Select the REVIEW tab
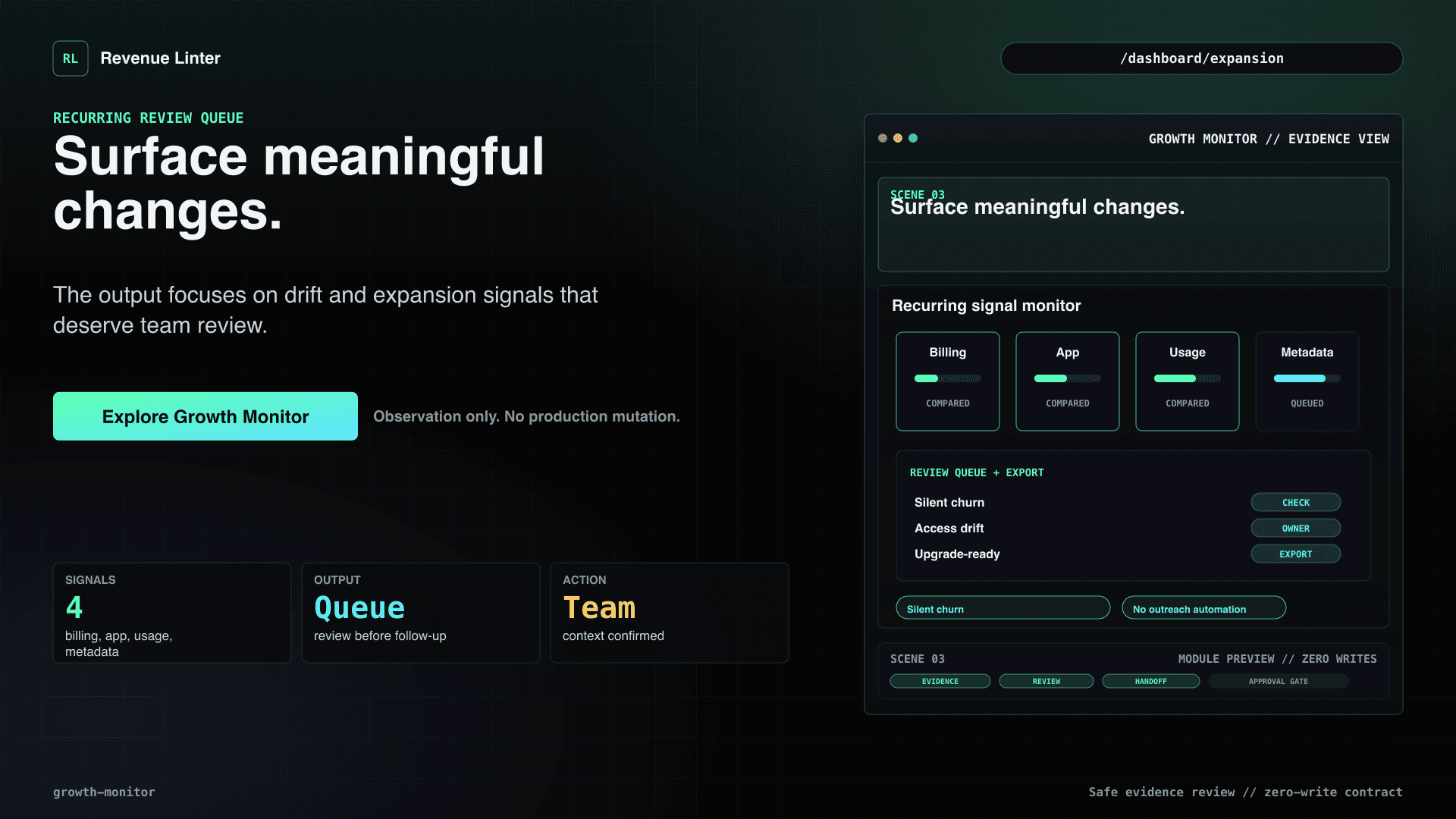Image resolution: width=1456 pixels, height=819 pixels. point(1046,681)
